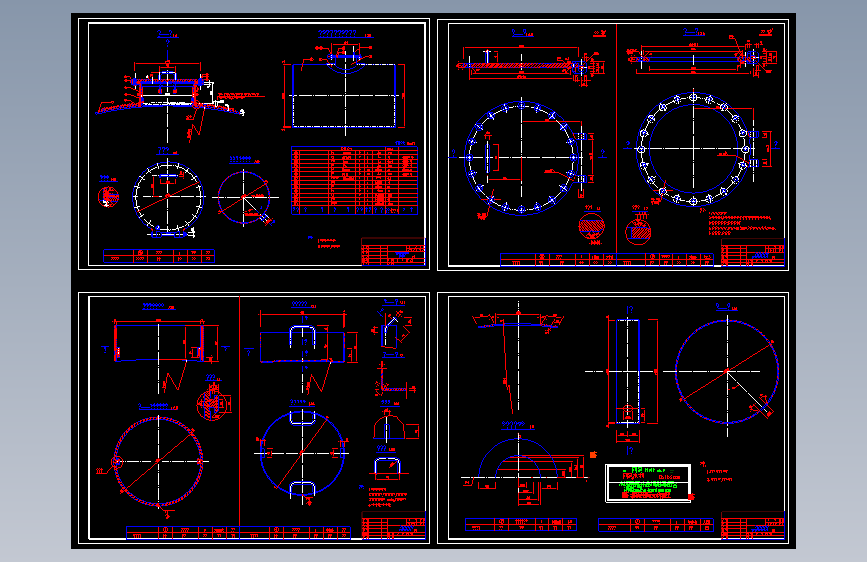Pick the cylindrical shell side view in bottom-left sheet

click(x=160, y=342)
